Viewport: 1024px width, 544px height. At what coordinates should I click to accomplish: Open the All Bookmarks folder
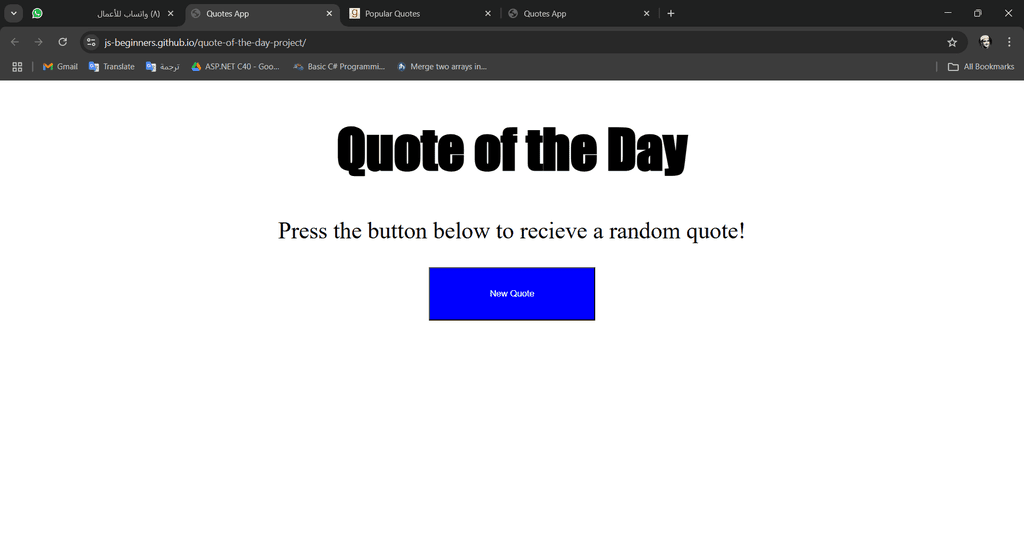click(x=981, y=67)
